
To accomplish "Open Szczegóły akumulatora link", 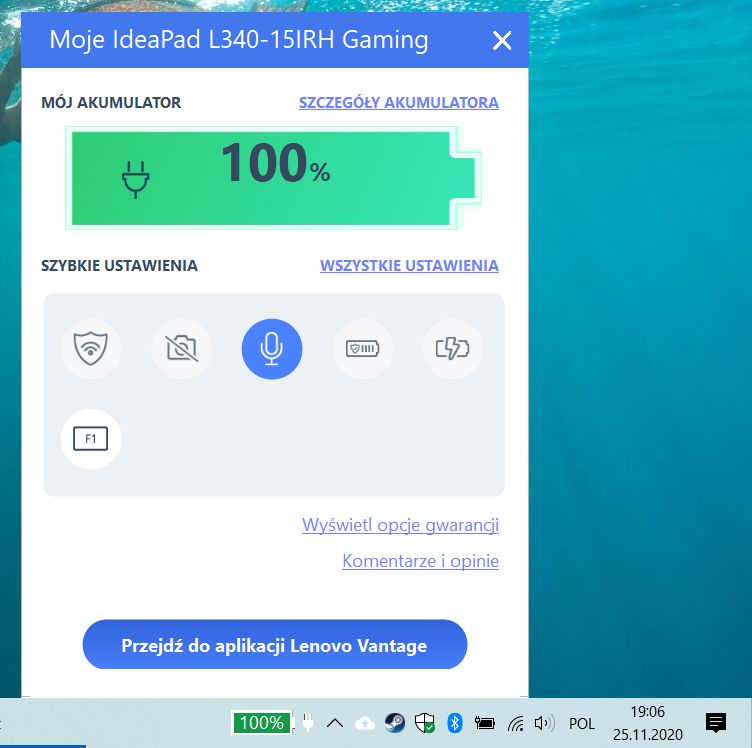I will [399, 103].
